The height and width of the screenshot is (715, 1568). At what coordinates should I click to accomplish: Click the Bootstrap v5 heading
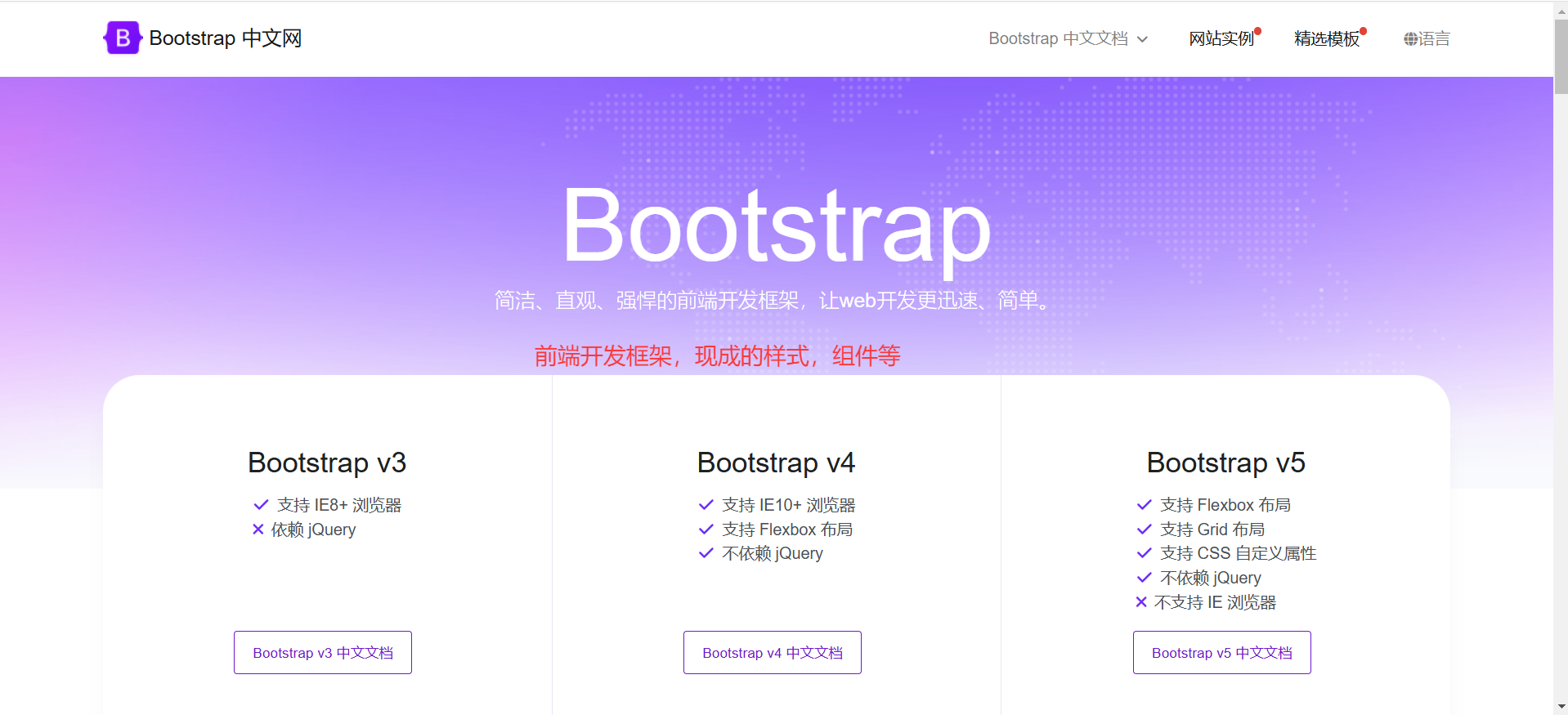tap(1225, 463)
